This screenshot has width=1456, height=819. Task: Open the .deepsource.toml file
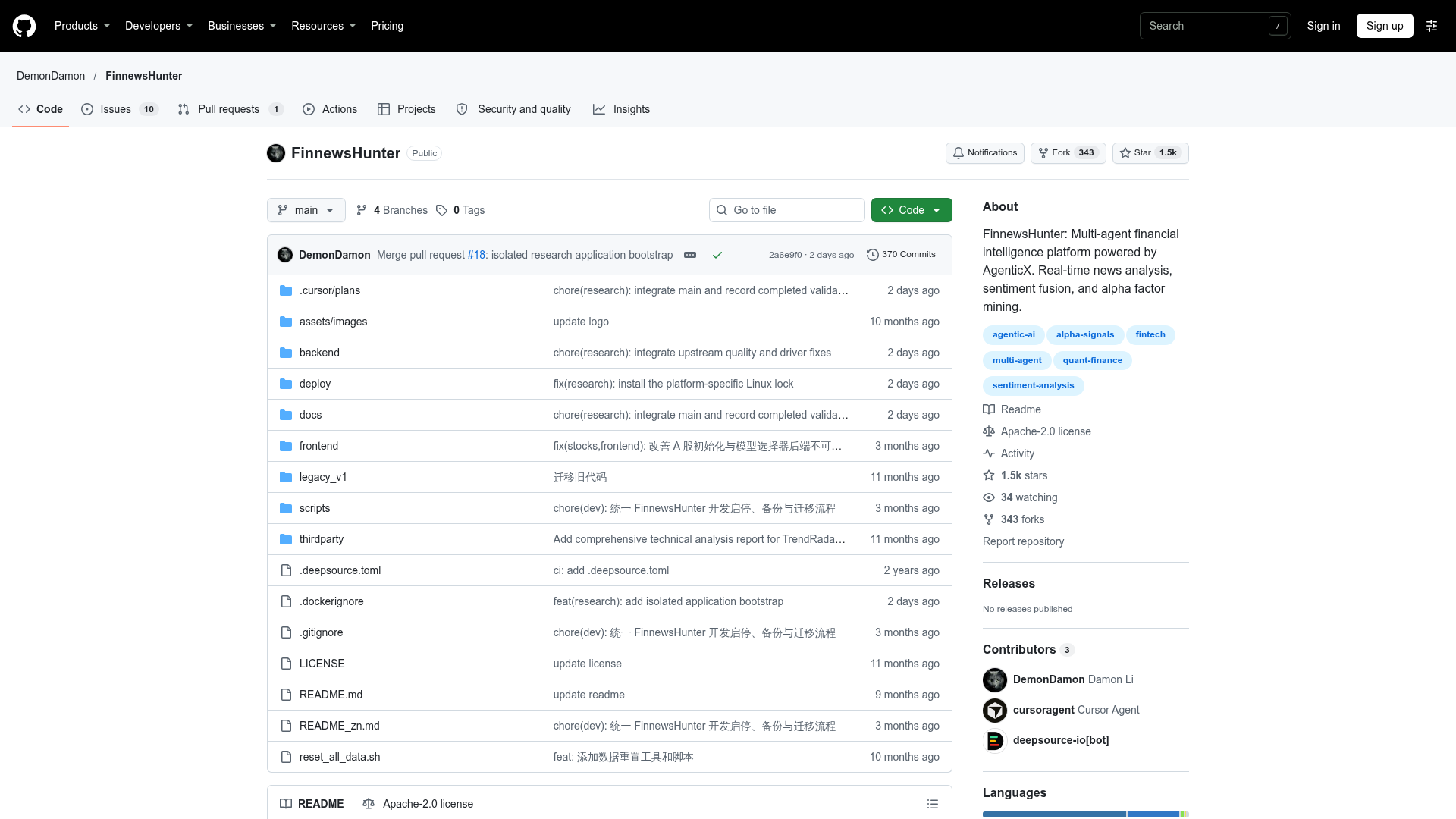point(340,570)
